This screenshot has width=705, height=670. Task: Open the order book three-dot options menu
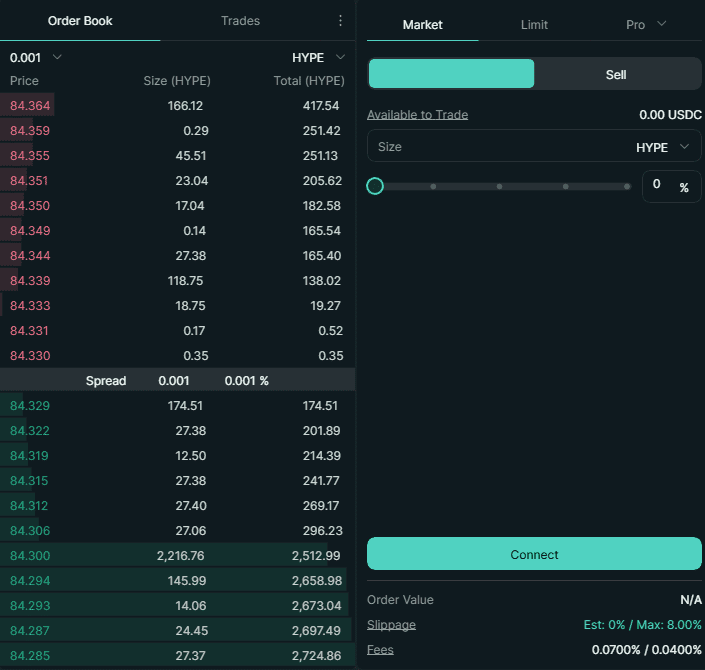340,21
